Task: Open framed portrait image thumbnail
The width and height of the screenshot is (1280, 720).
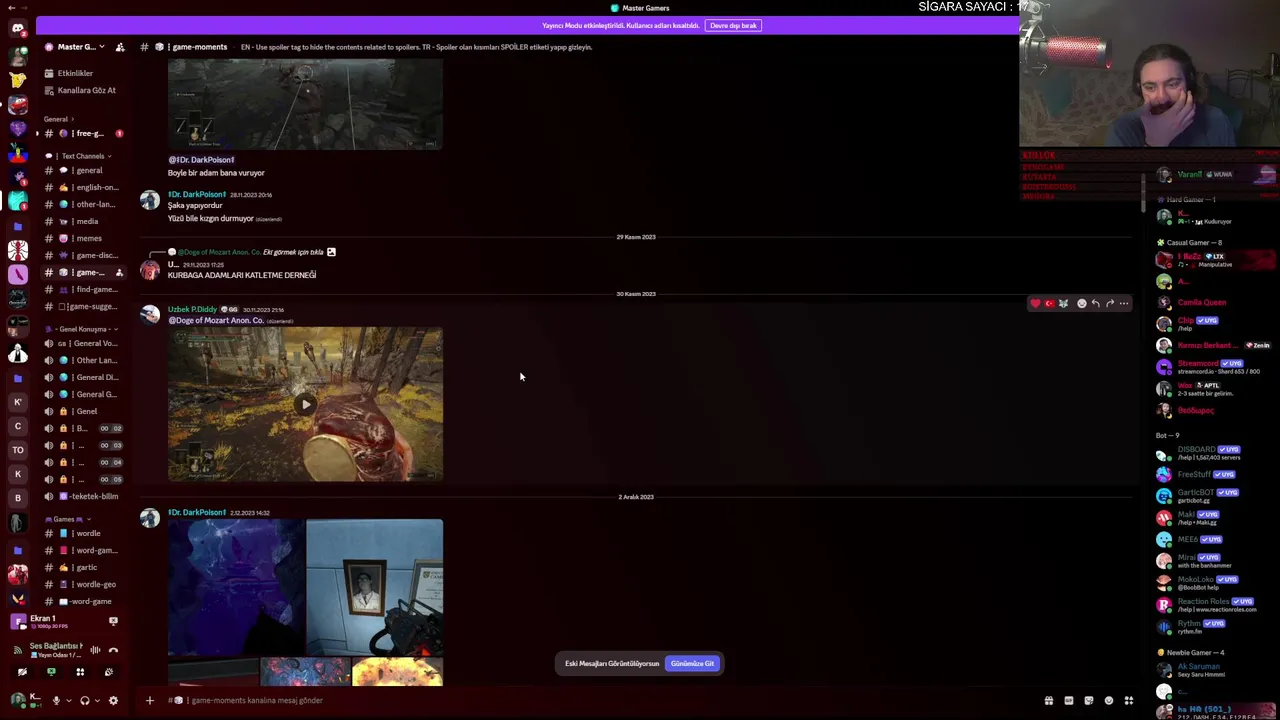Action: click(x=374, y=587)
